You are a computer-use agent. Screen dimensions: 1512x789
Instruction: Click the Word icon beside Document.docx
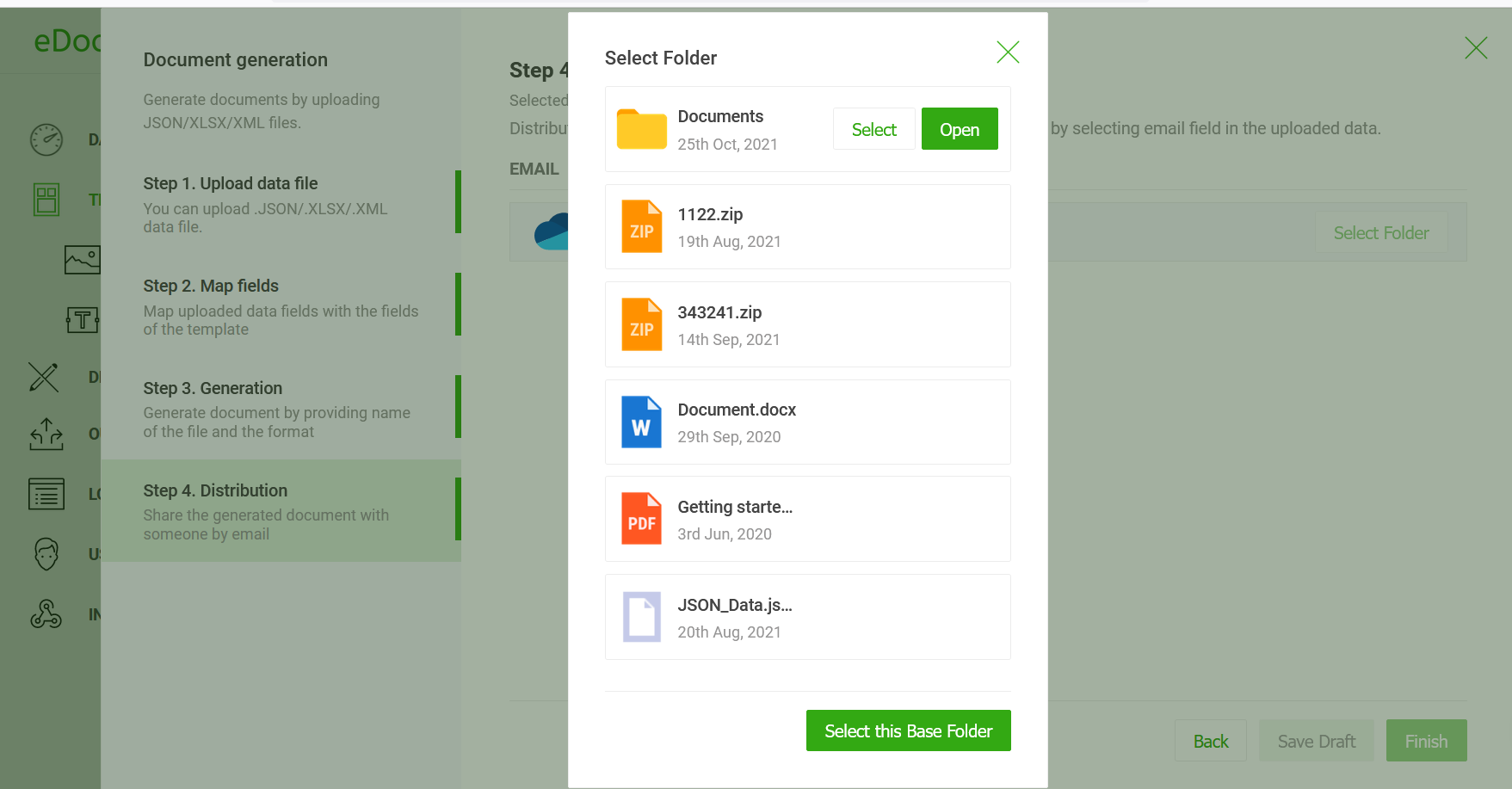coord(641,422)
